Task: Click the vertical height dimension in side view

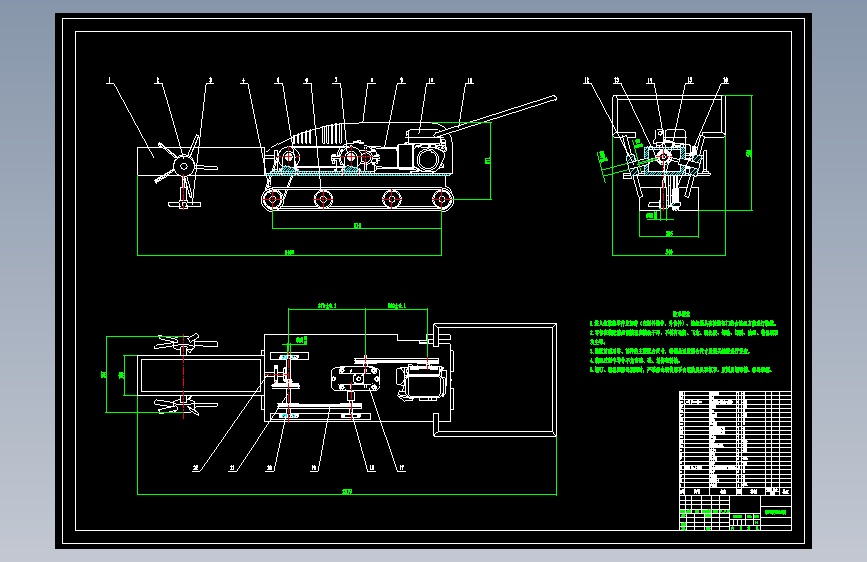Action: tap(488, 160)
